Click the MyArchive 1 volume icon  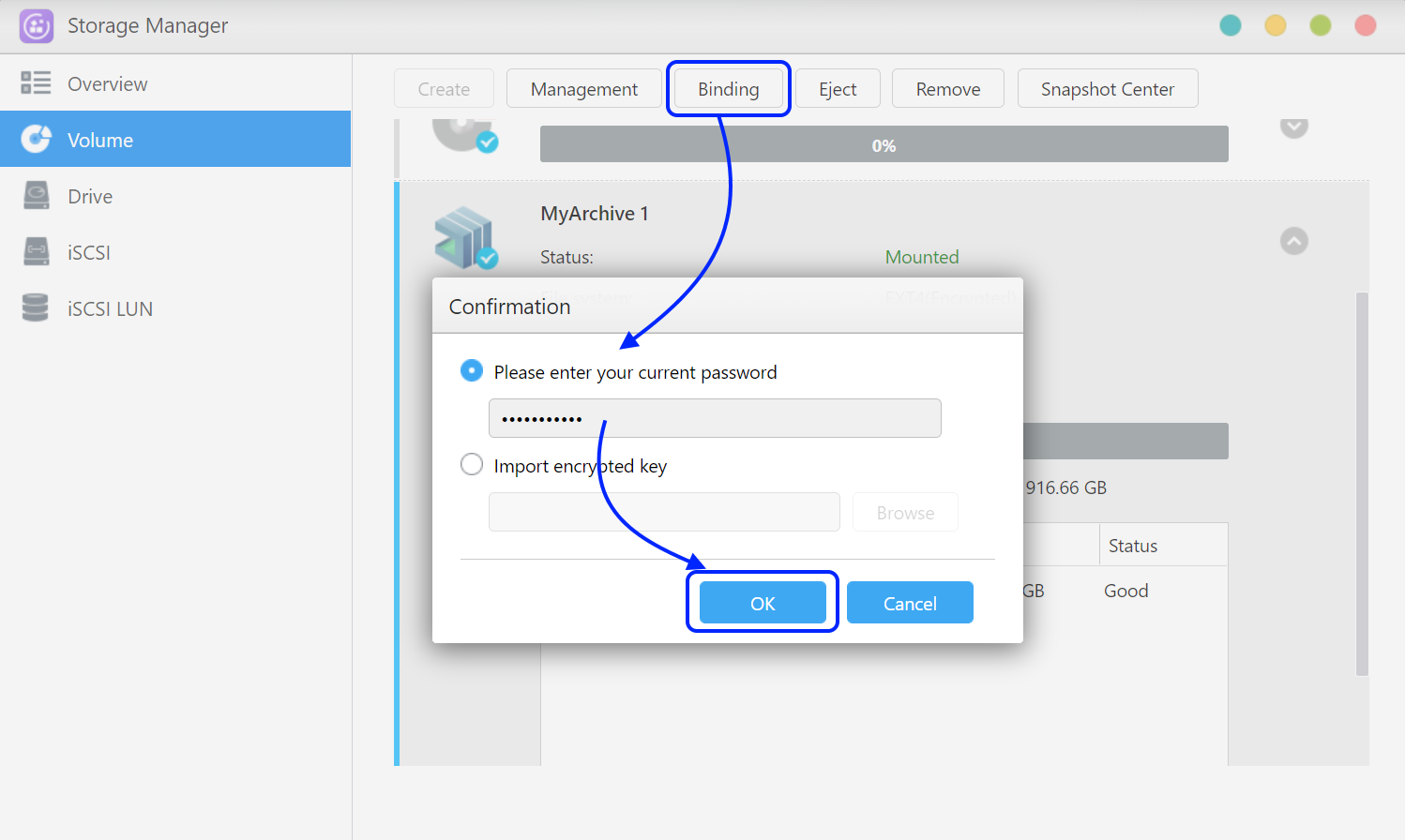click(465, 238)
